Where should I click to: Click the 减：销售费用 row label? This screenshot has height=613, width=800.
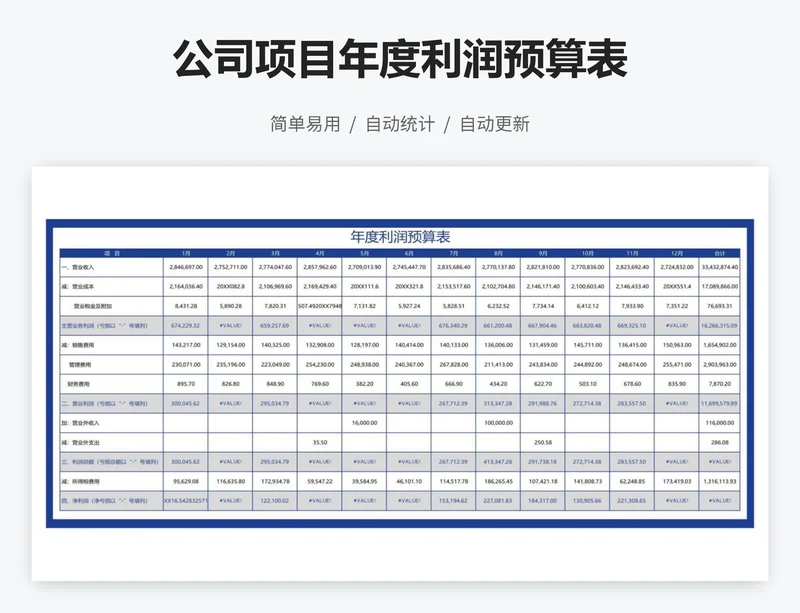[112, 345]
